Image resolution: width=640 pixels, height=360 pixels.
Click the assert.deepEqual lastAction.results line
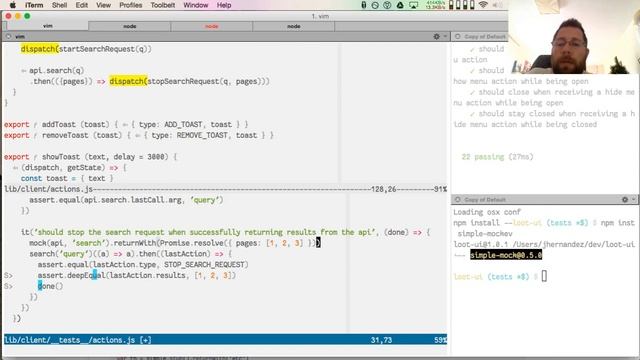[x=137, y=276]
